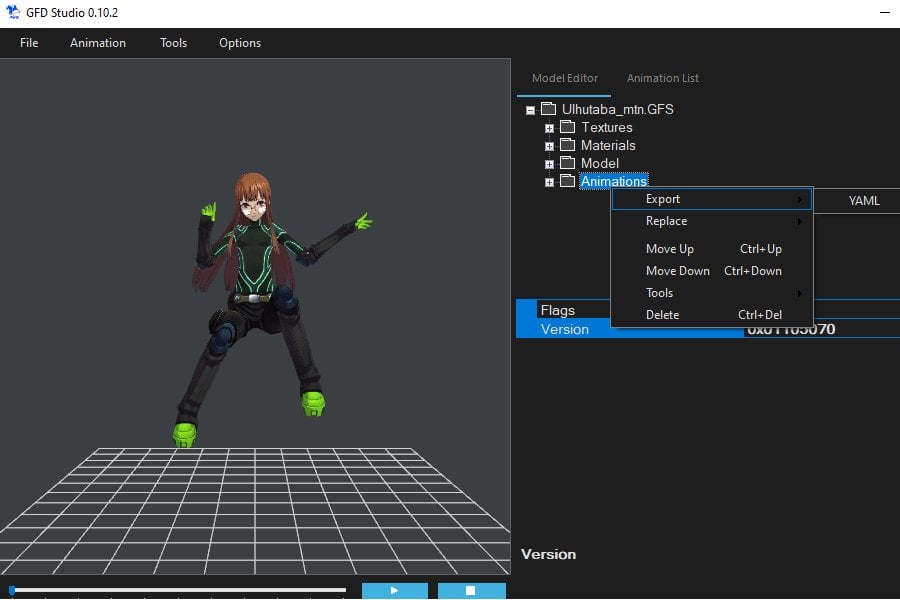Select the Ulhutaba_mtn.GFS tree item

[617, 109]
